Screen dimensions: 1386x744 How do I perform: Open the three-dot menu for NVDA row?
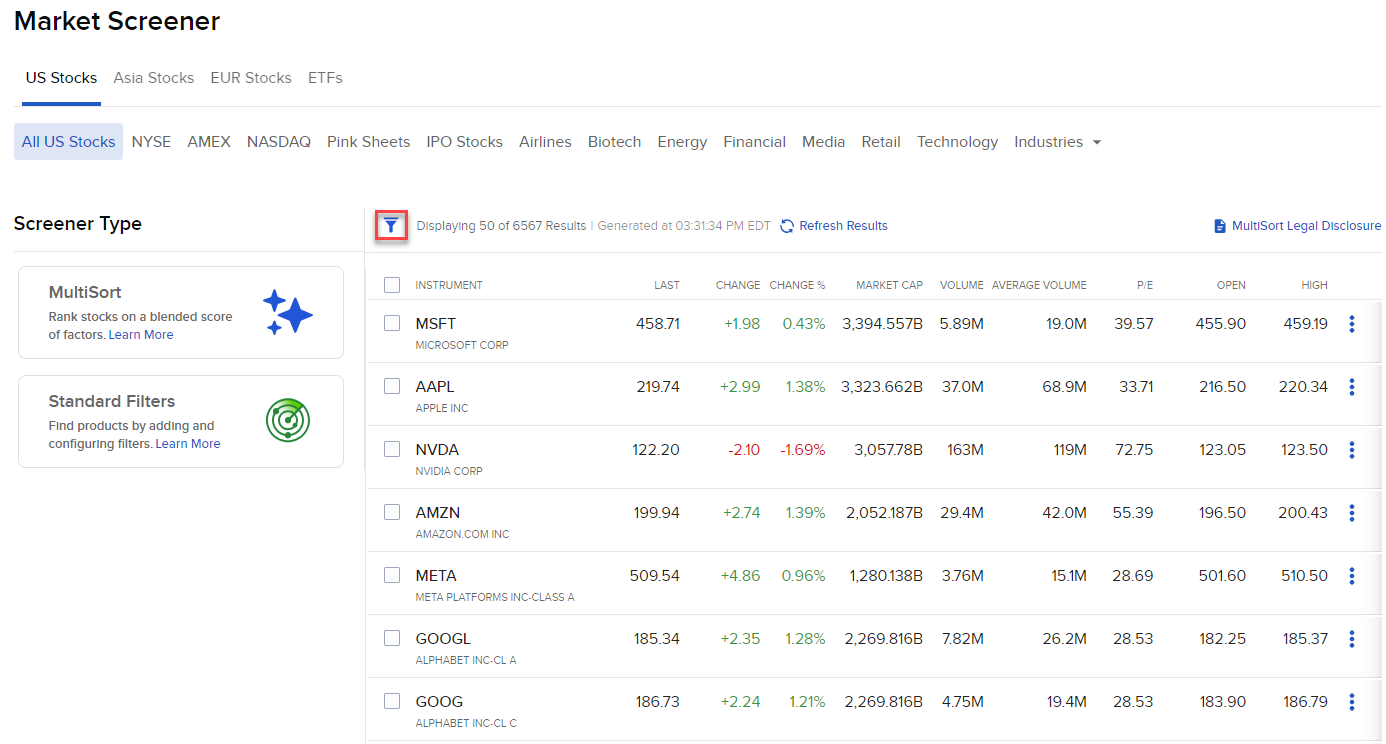(x=1352, y=449)
